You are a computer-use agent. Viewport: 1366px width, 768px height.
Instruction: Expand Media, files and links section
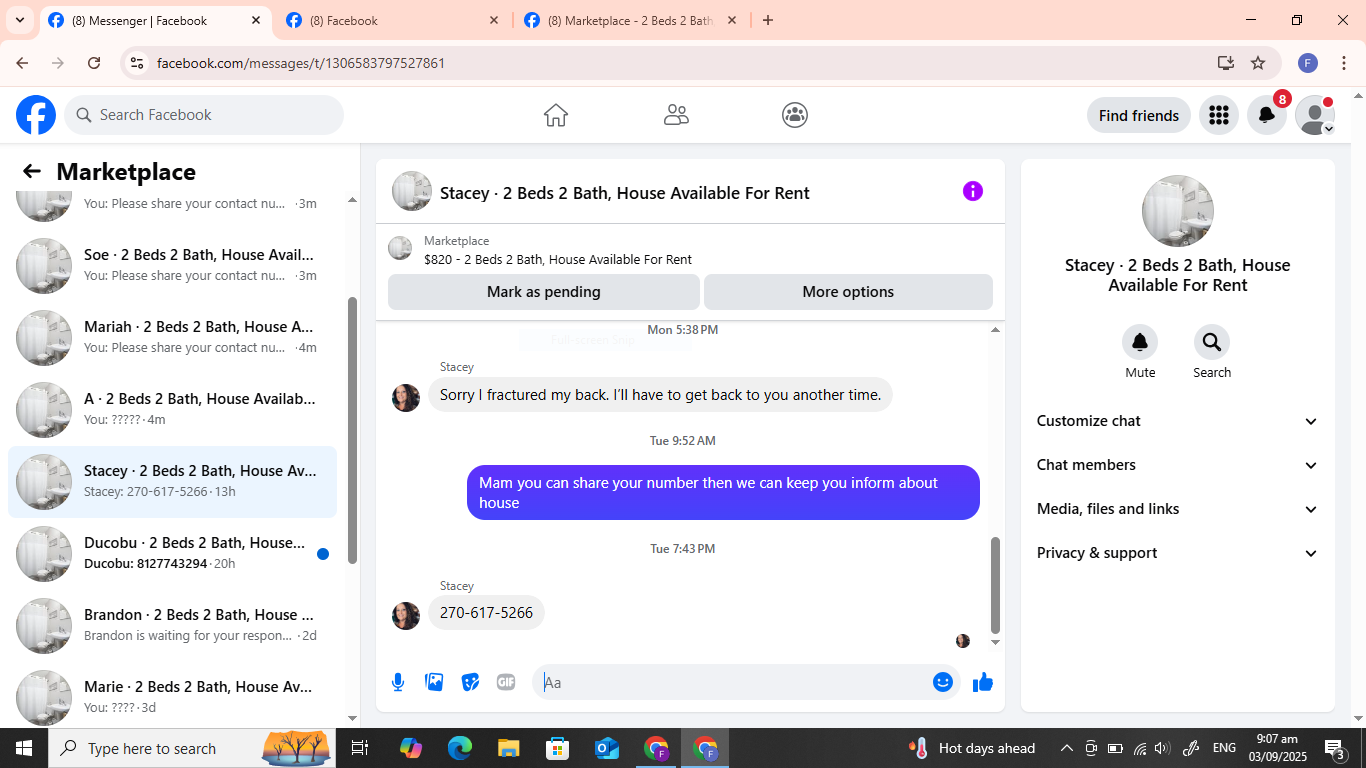[1178, 509]
